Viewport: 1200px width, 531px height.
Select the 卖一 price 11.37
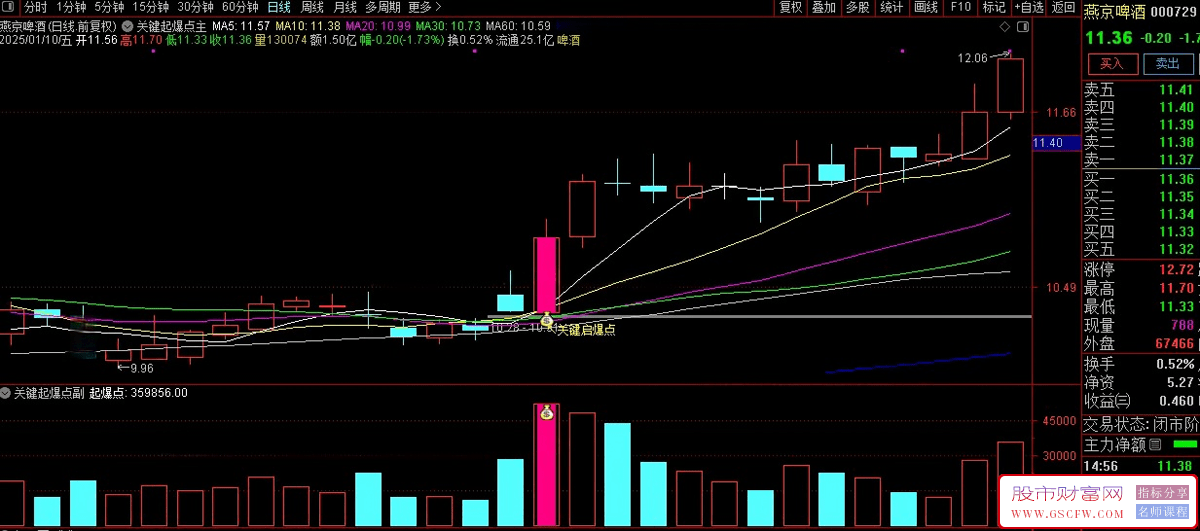tap(1176, 160)
